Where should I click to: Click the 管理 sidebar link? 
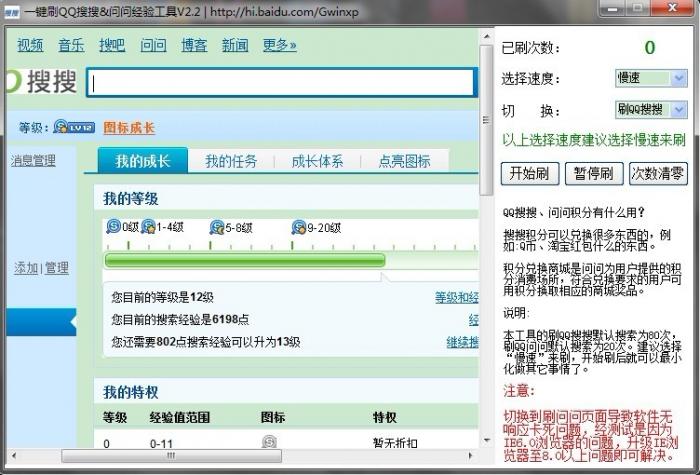pos(57,268)
